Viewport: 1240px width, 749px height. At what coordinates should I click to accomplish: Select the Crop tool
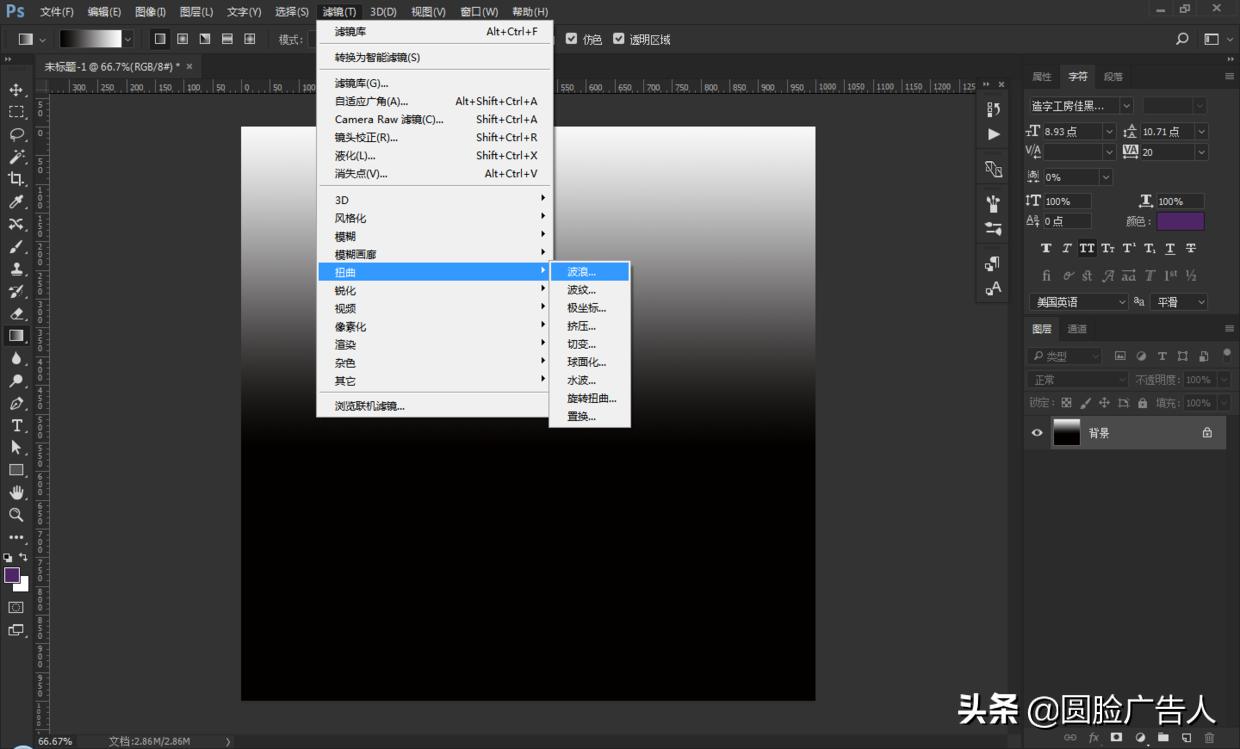(x=16, y=179)
